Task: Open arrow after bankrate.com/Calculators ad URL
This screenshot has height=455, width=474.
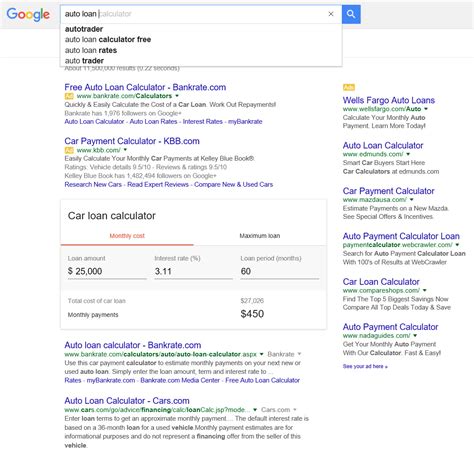Action: 177,96
